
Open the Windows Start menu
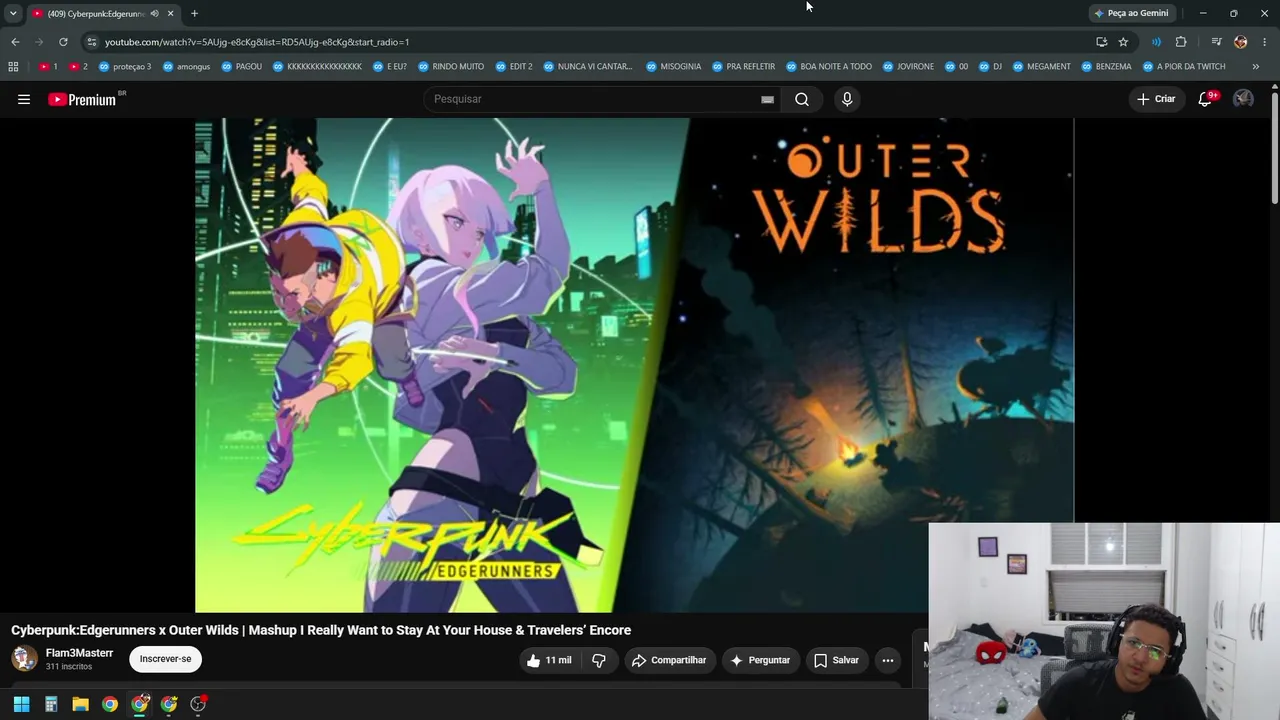21,704
